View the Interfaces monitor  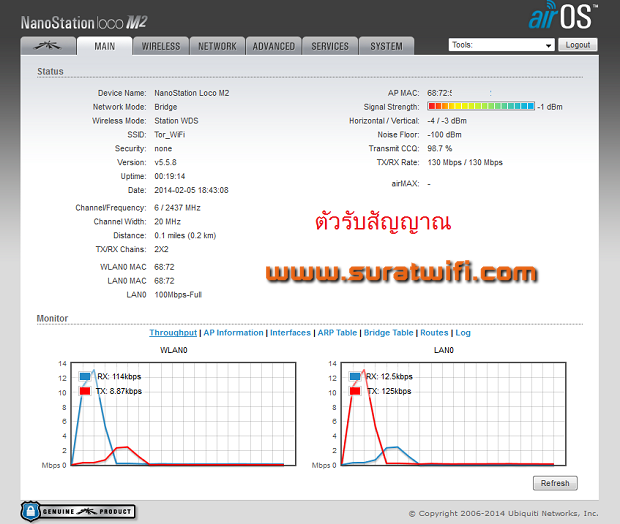[x=290, y=333]
